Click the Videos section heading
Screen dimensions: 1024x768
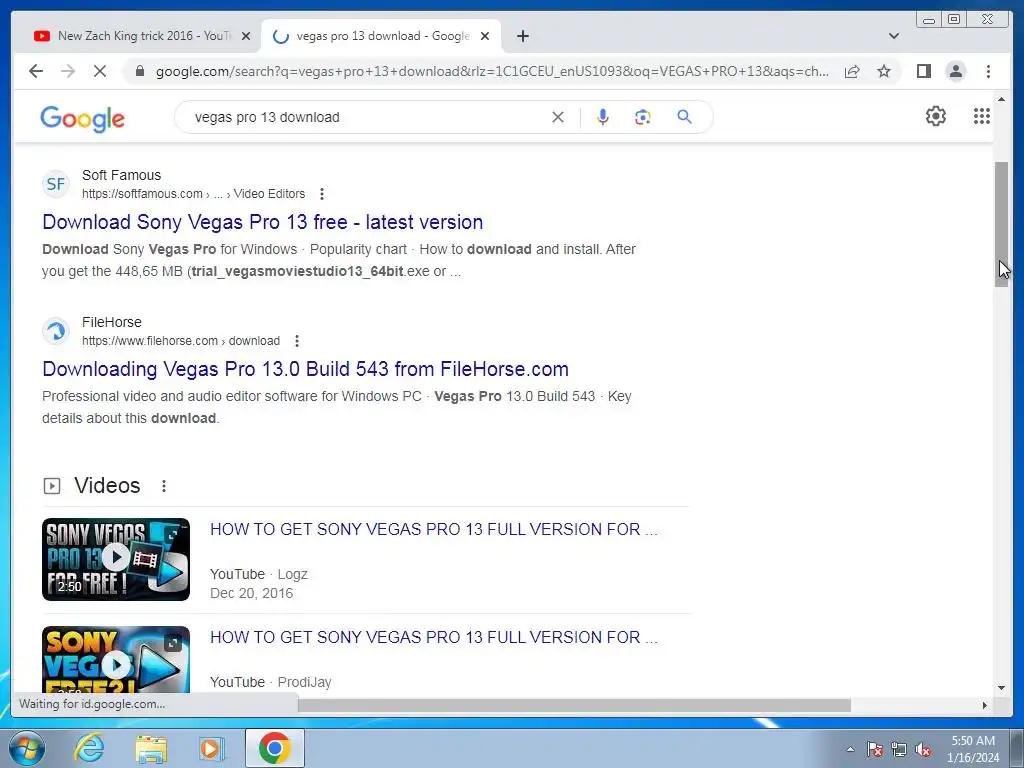click(107, 486)
